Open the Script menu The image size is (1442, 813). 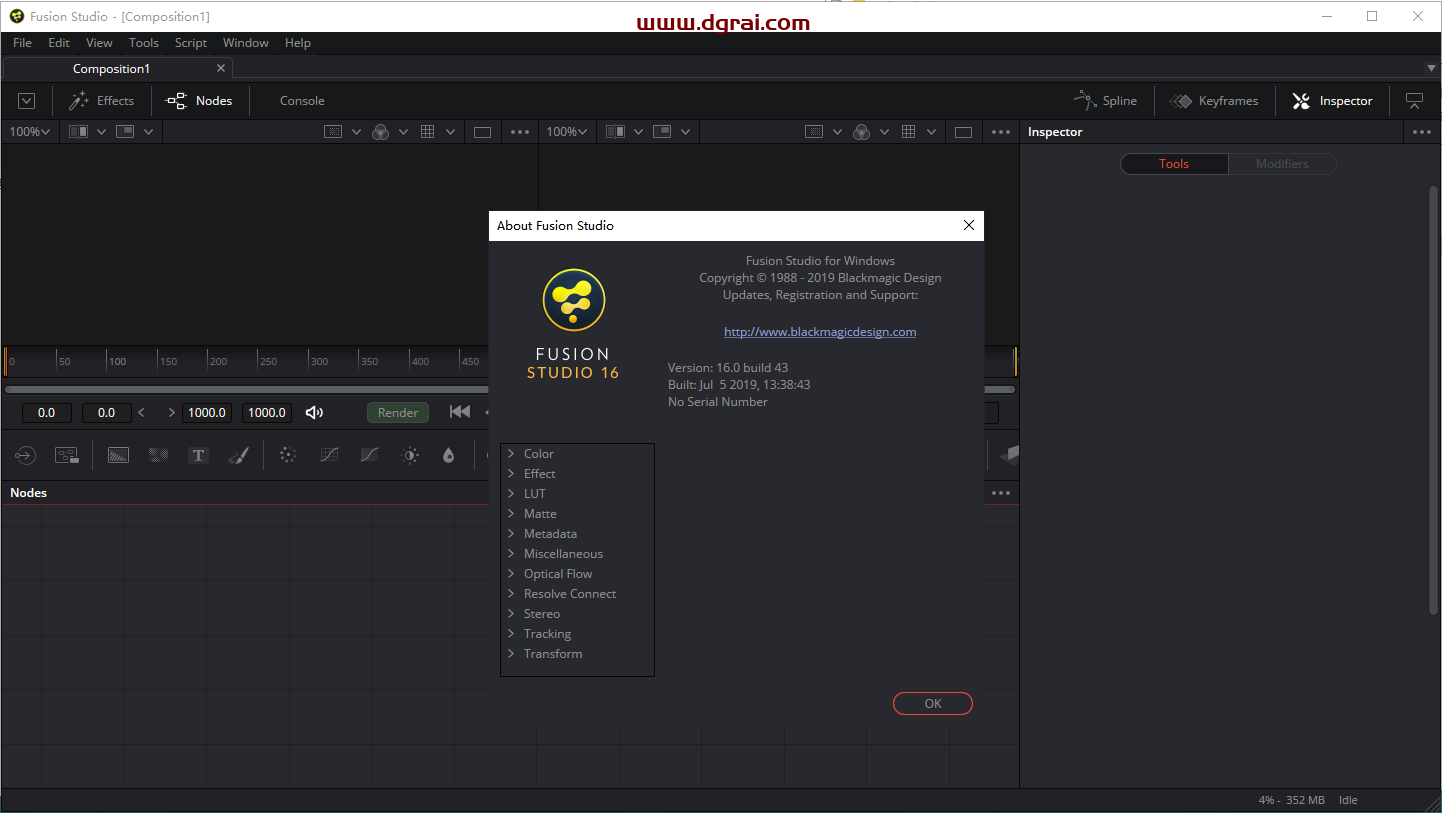[191, 43]
